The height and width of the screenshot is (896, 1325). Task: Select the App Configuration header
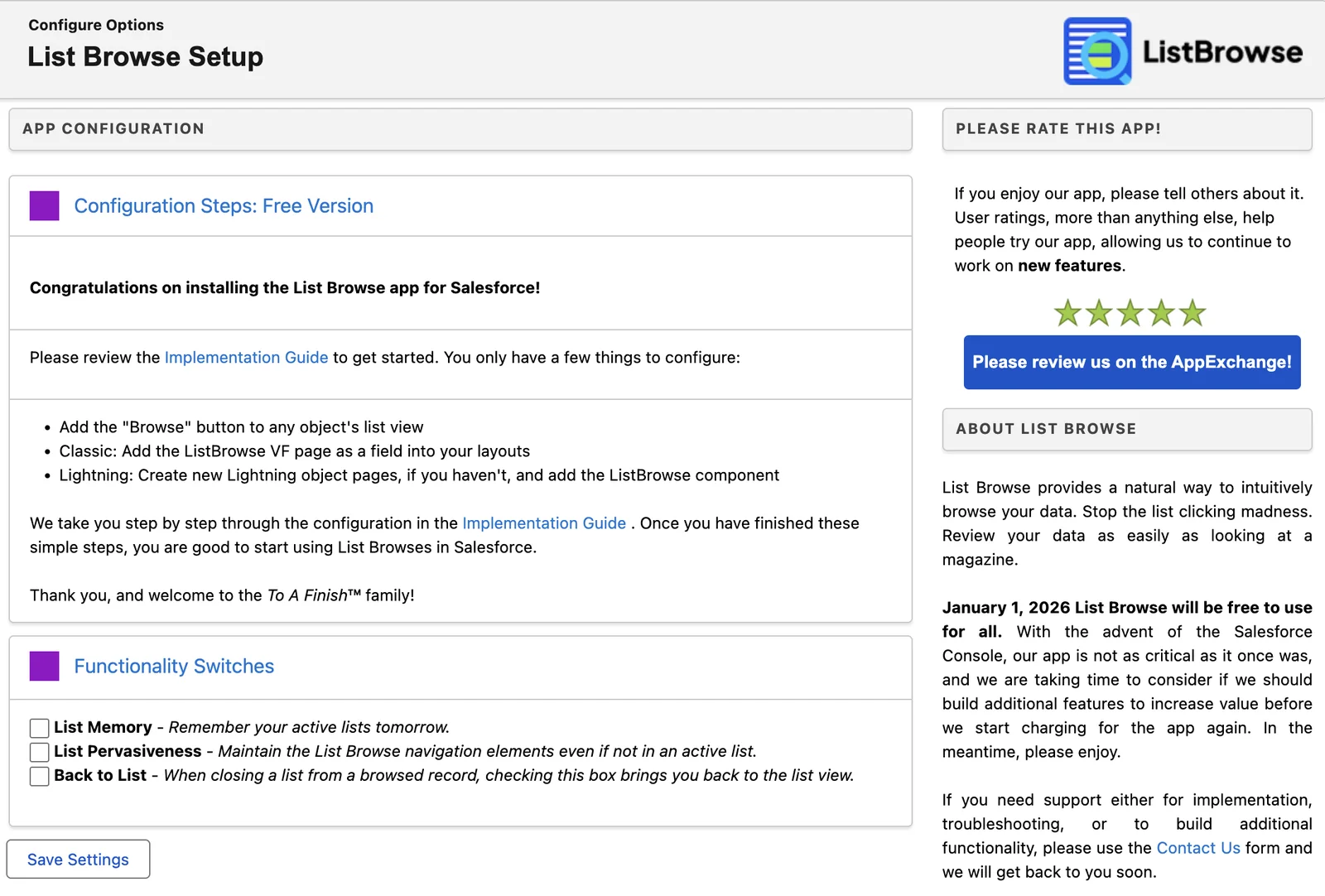460,129
